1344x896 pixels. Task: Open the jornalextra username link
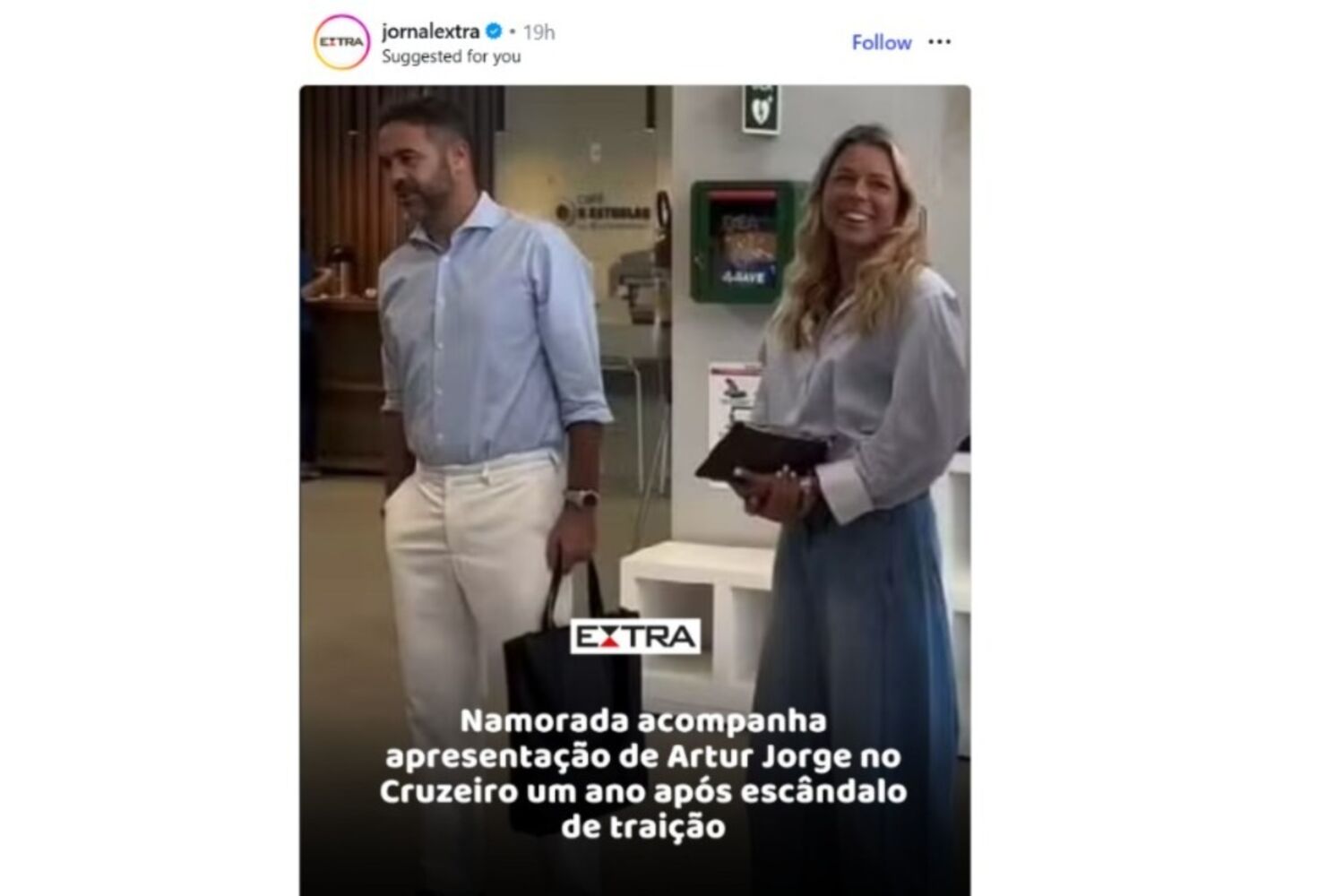[430, 31]
